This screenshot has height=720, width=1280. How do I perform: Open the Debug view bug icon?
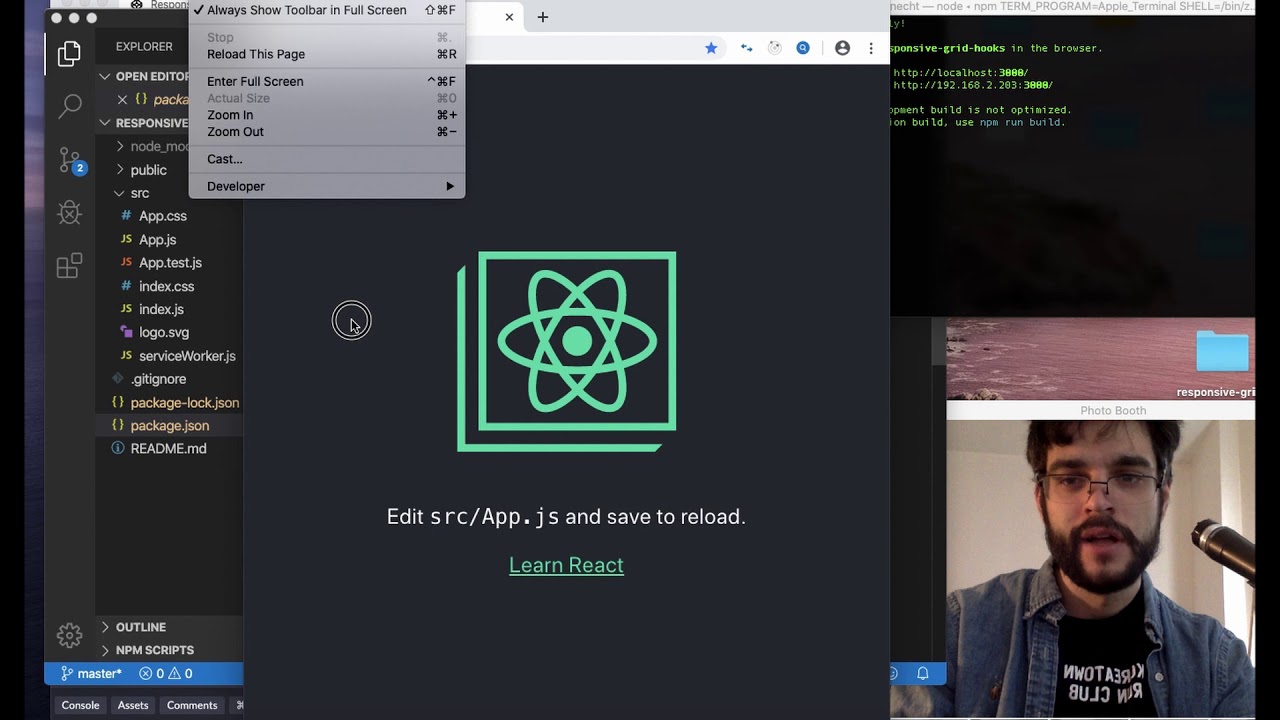(69, 212)
